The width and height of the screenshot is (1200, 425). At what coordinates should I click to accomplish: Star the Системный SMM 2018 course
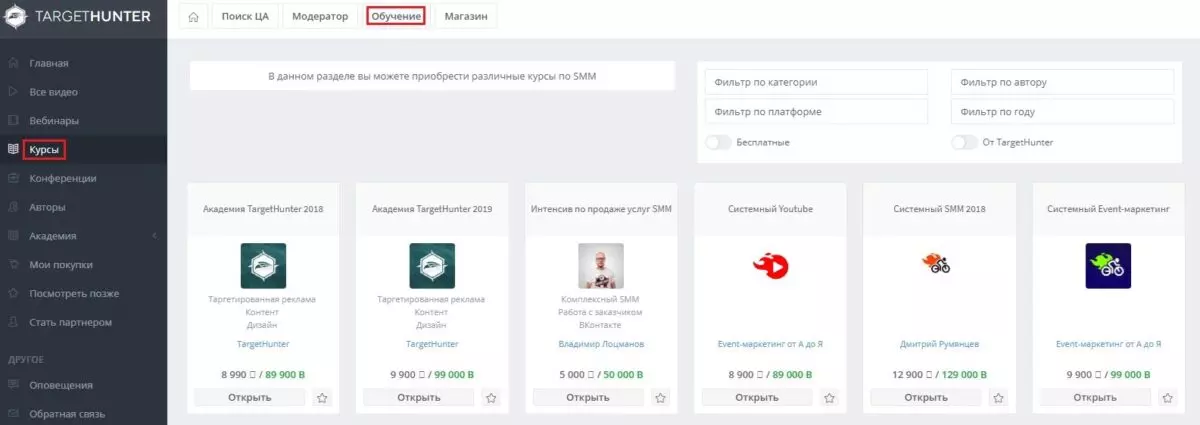point(998,397)
